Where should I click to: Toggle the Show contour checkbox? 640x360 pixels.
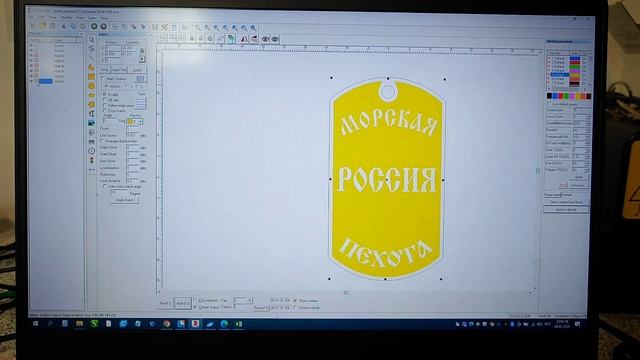[x=295, y=300]
